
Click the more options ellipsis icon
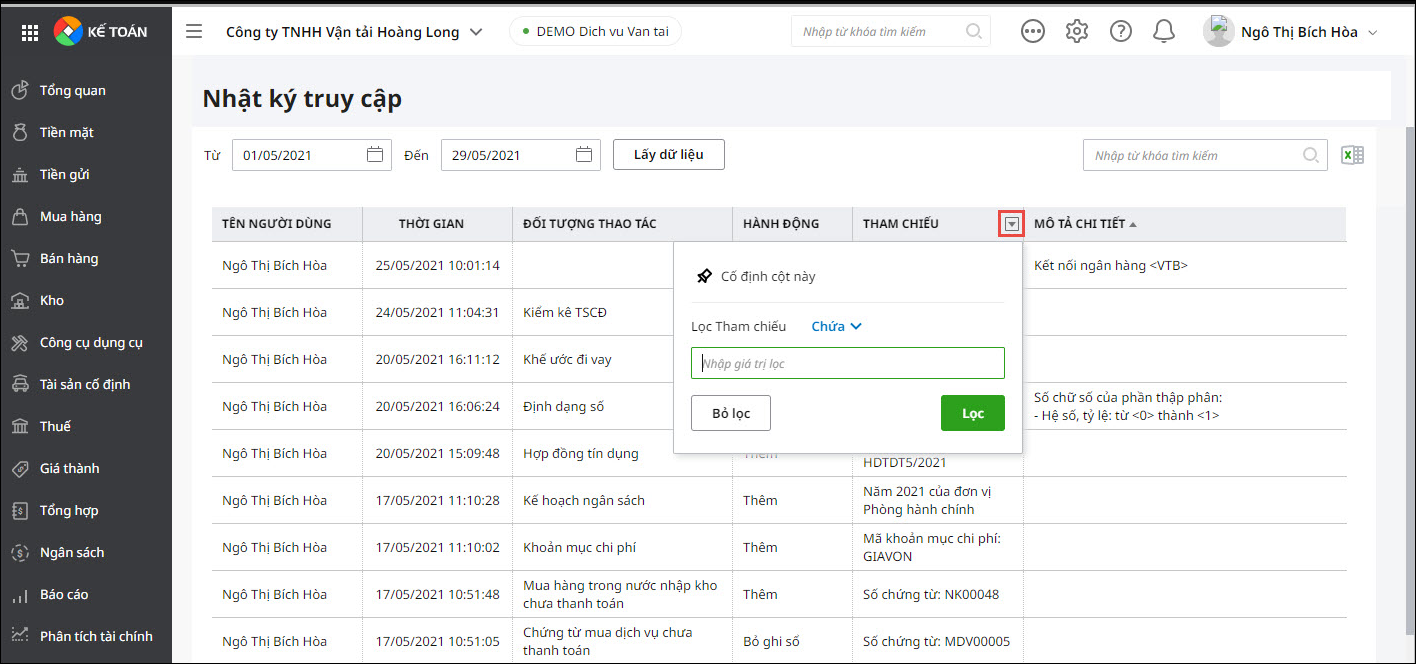1032,32
